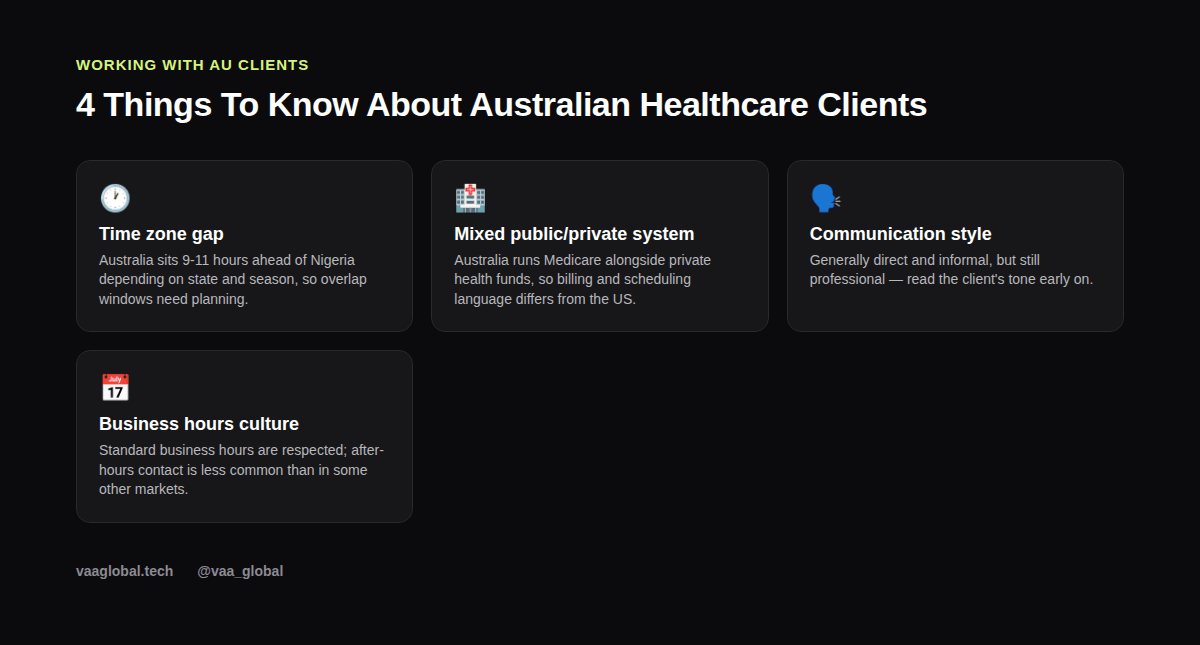Select the 'Mixed public/private system' heading
Screen dimensions: 1200x645
pos(574,234)
